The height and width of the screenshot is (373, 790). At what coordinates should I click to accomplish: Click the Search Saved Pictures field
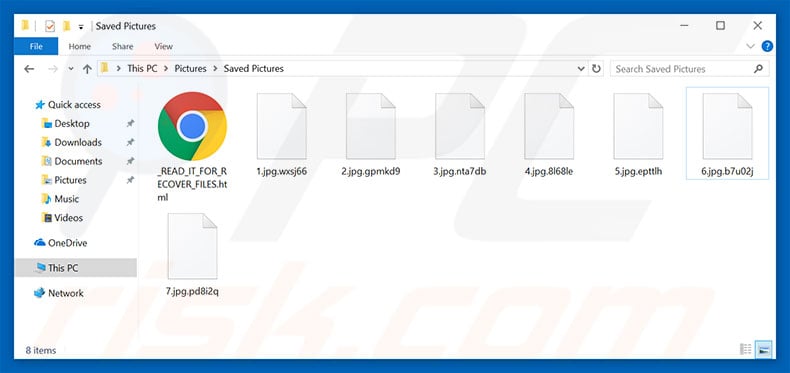point(690,69)
